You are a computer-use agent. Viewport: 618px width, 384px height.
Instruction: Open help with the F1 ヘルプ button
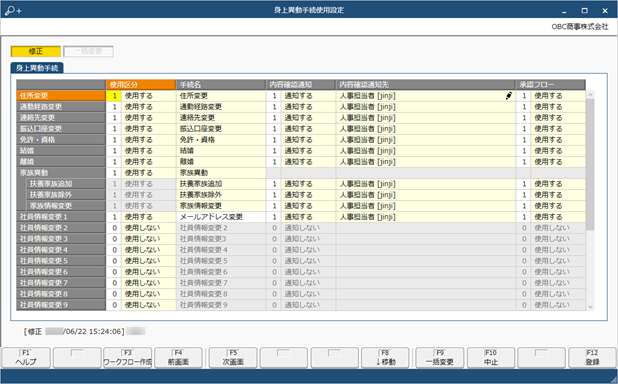[x=26, y=358]
